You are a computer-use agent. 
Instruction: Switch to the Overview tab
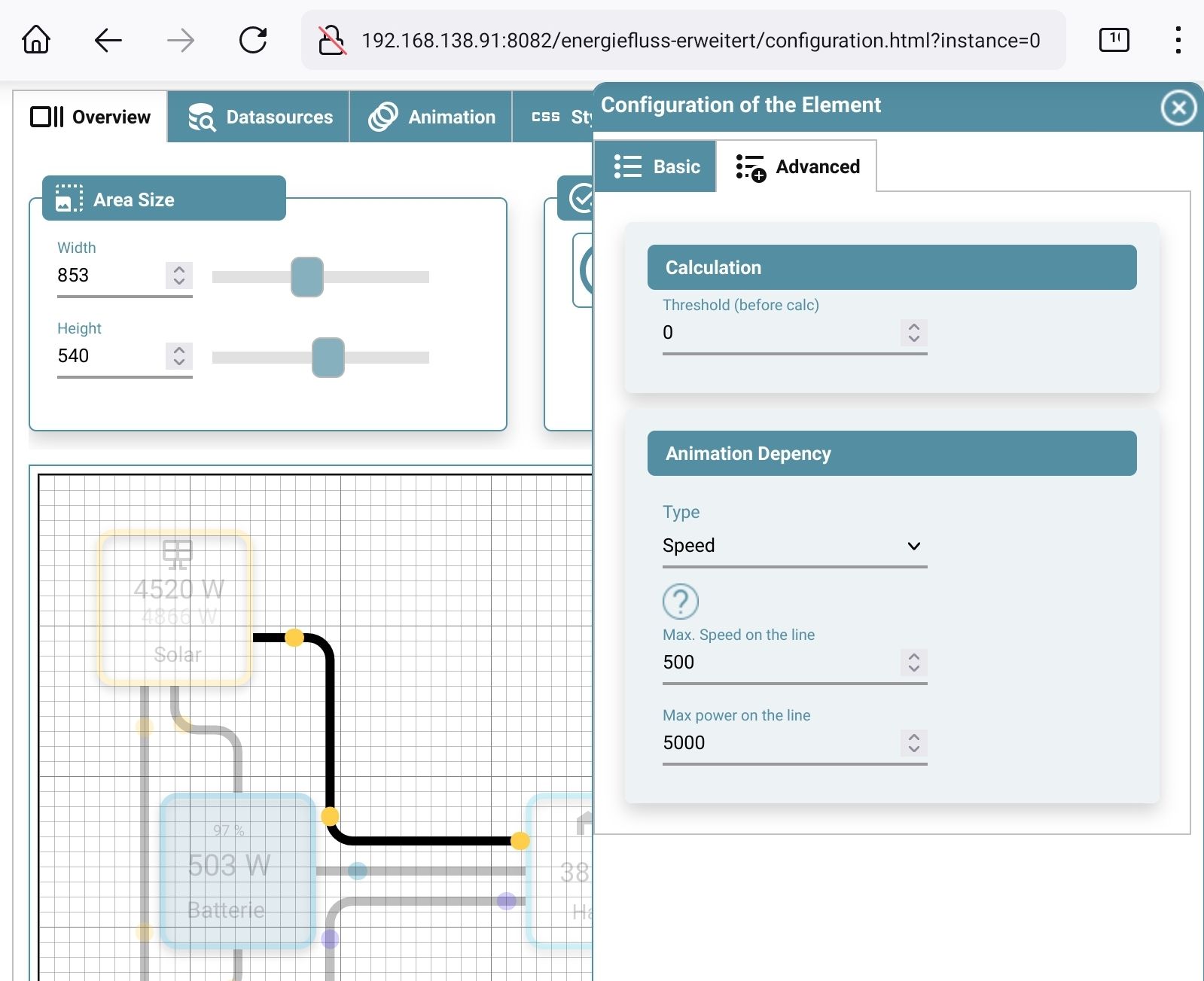pyautogui.click(x=90, y=117)
